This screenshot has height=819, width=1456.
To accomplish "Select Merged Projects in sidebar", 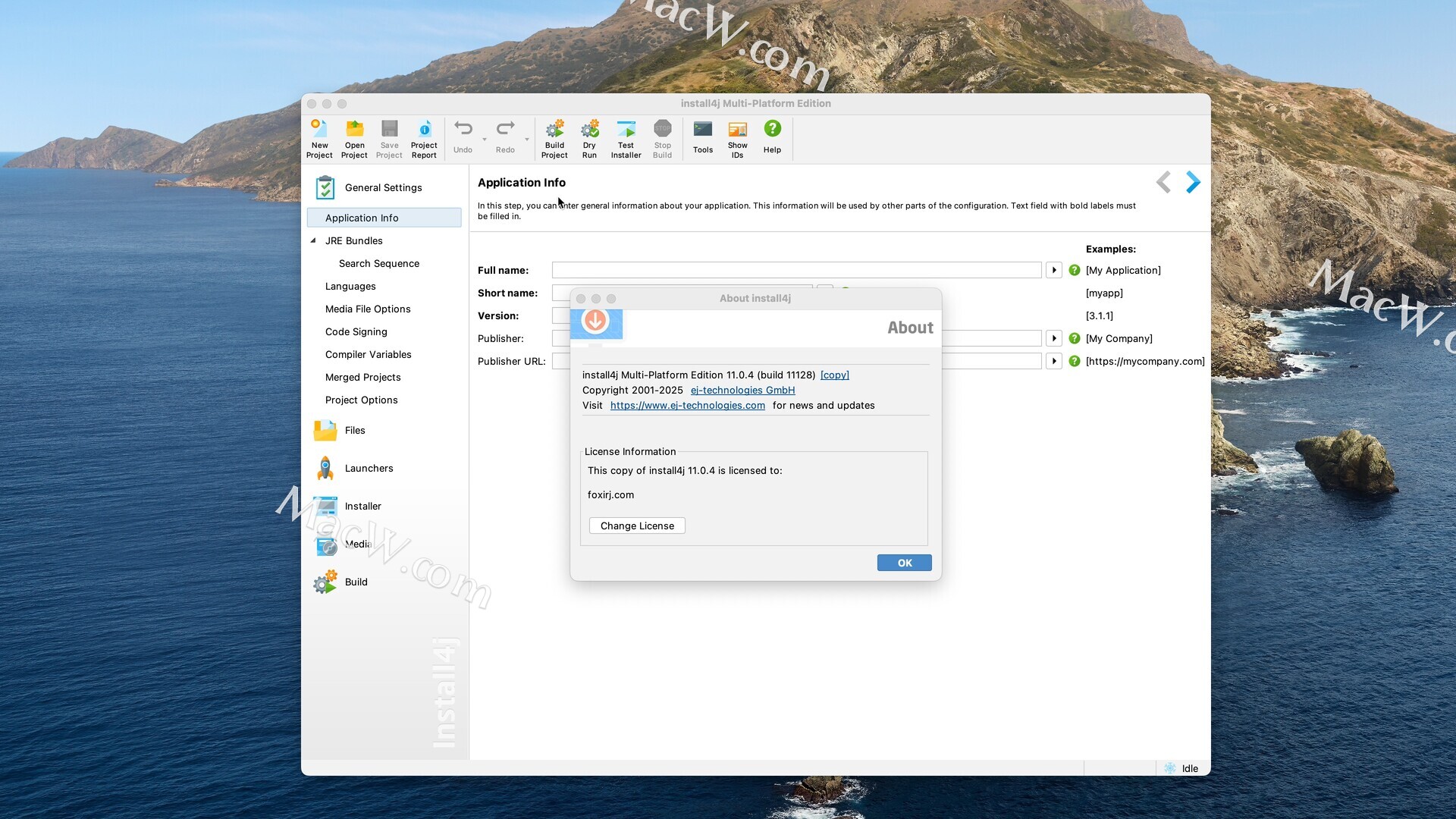I will pos(363,377).
